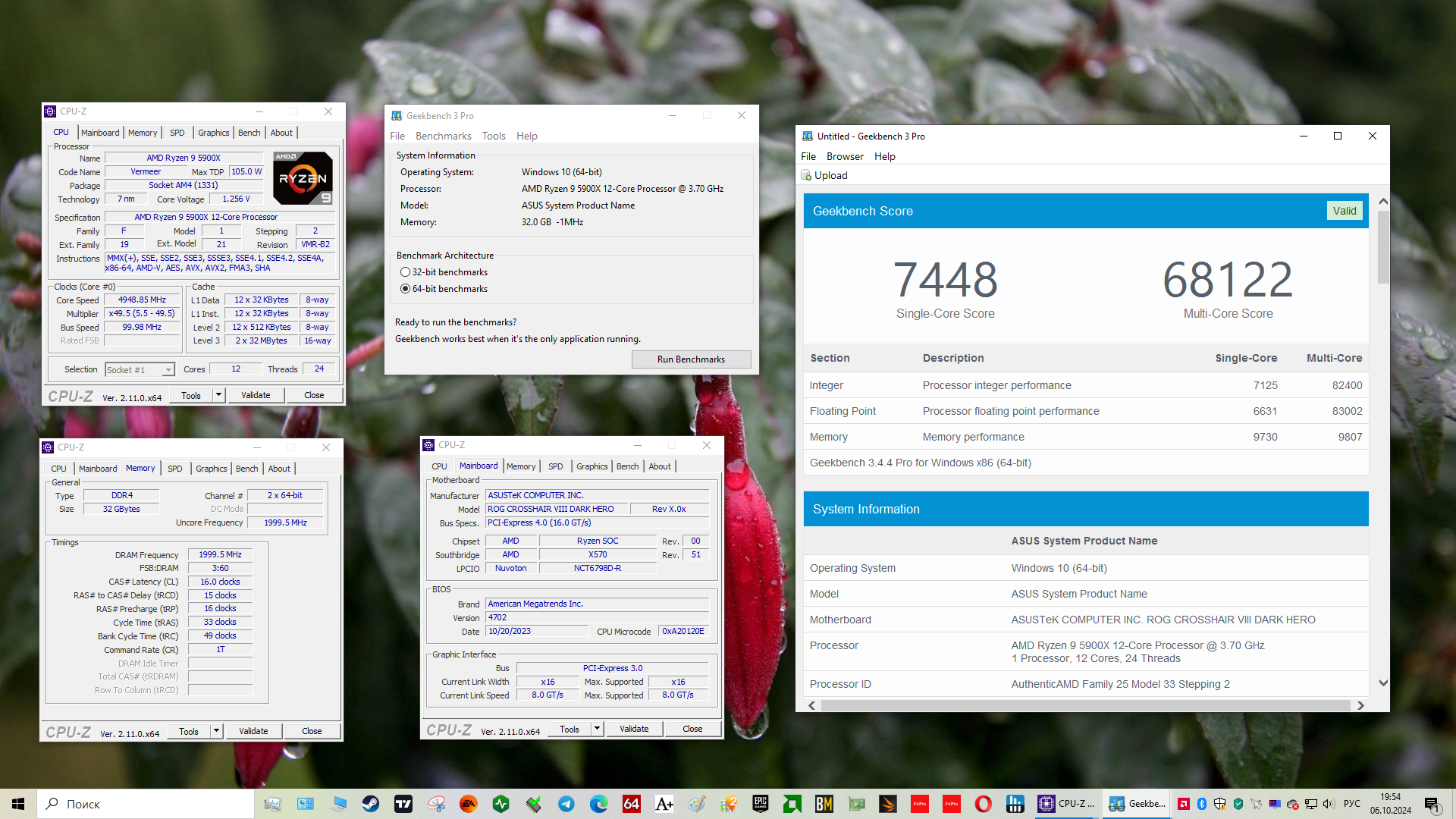Screen dimensions: 1456x819
Task: Click the AMD Software tray icon
Action: (x=1183, y=804)
